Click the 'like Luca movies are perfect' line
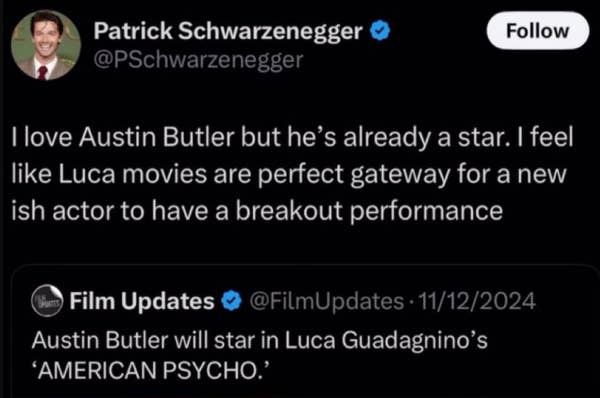Screen dimensions: 600x398 289,175
